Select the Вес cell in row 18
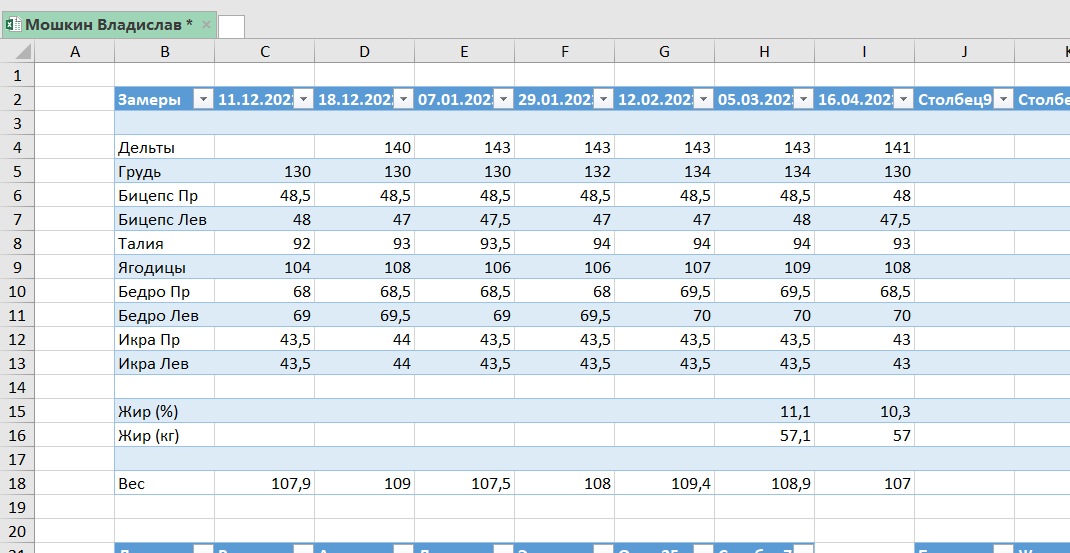The width and height of the screenshot is (1070, 553). click(x=164, y=484)
